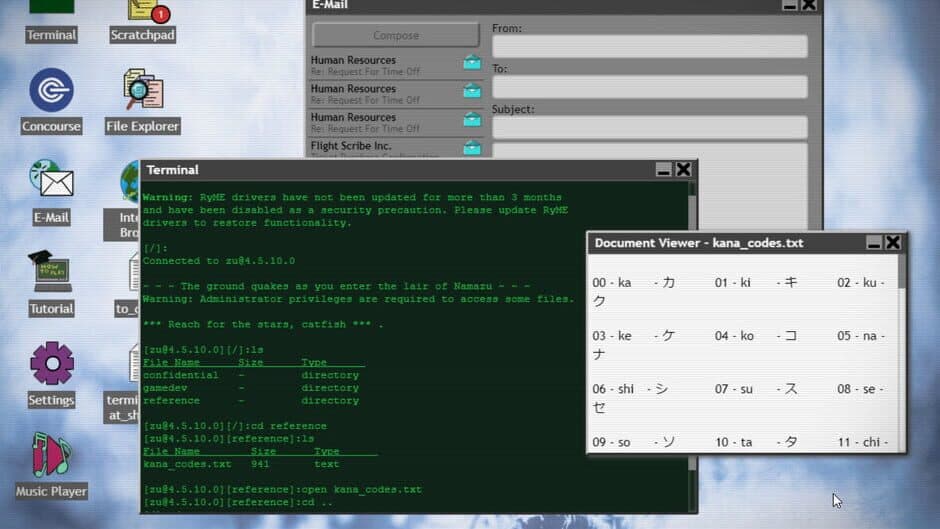940x529 pixels.
Task: Open the Scratchpad icon with notification badge
Action: [x=143, y=12]
